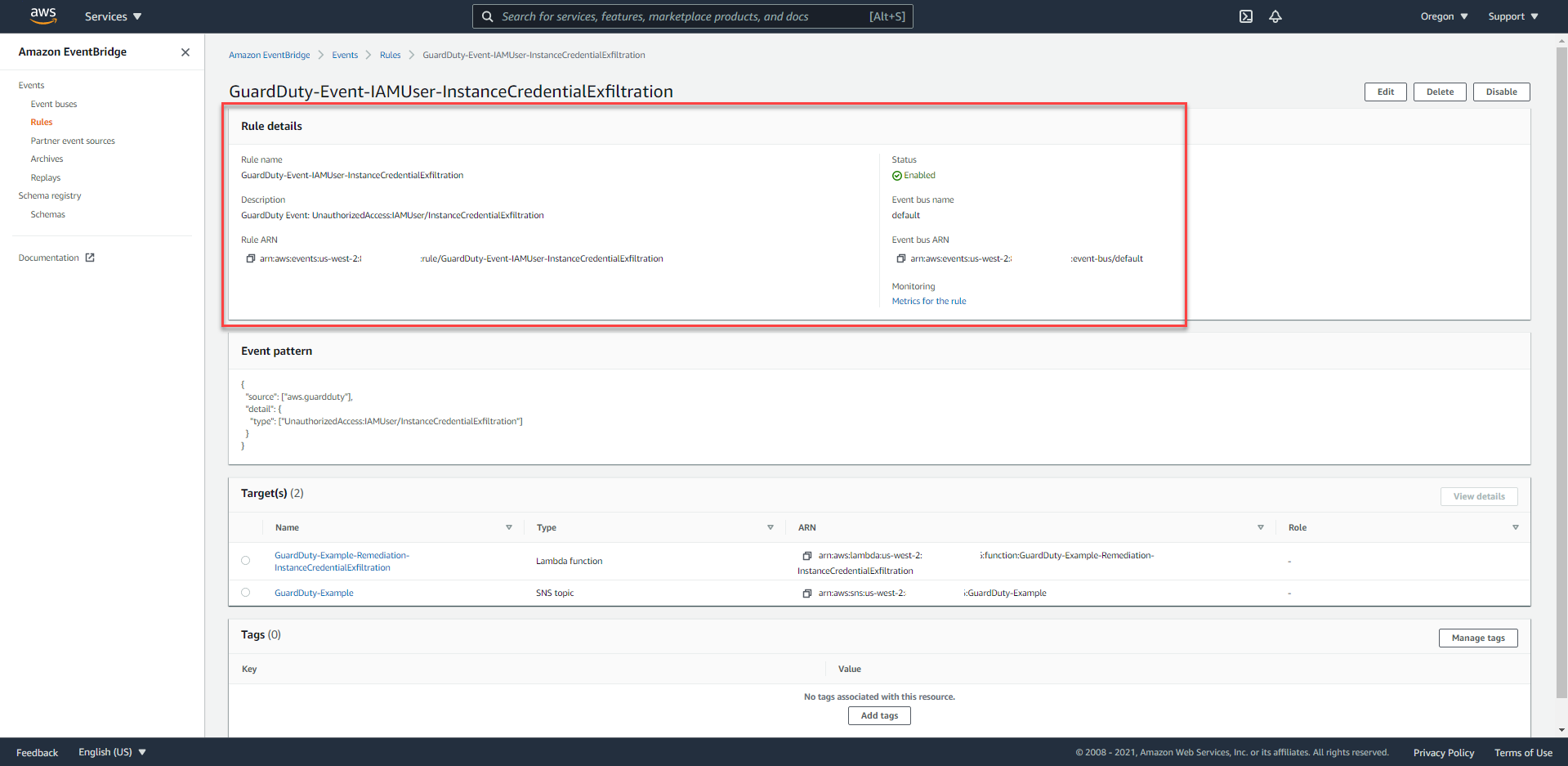The width and height of the screenshot is (1568, 766).
Task: Open Replays in the sidebar
Action: [46, 178]
